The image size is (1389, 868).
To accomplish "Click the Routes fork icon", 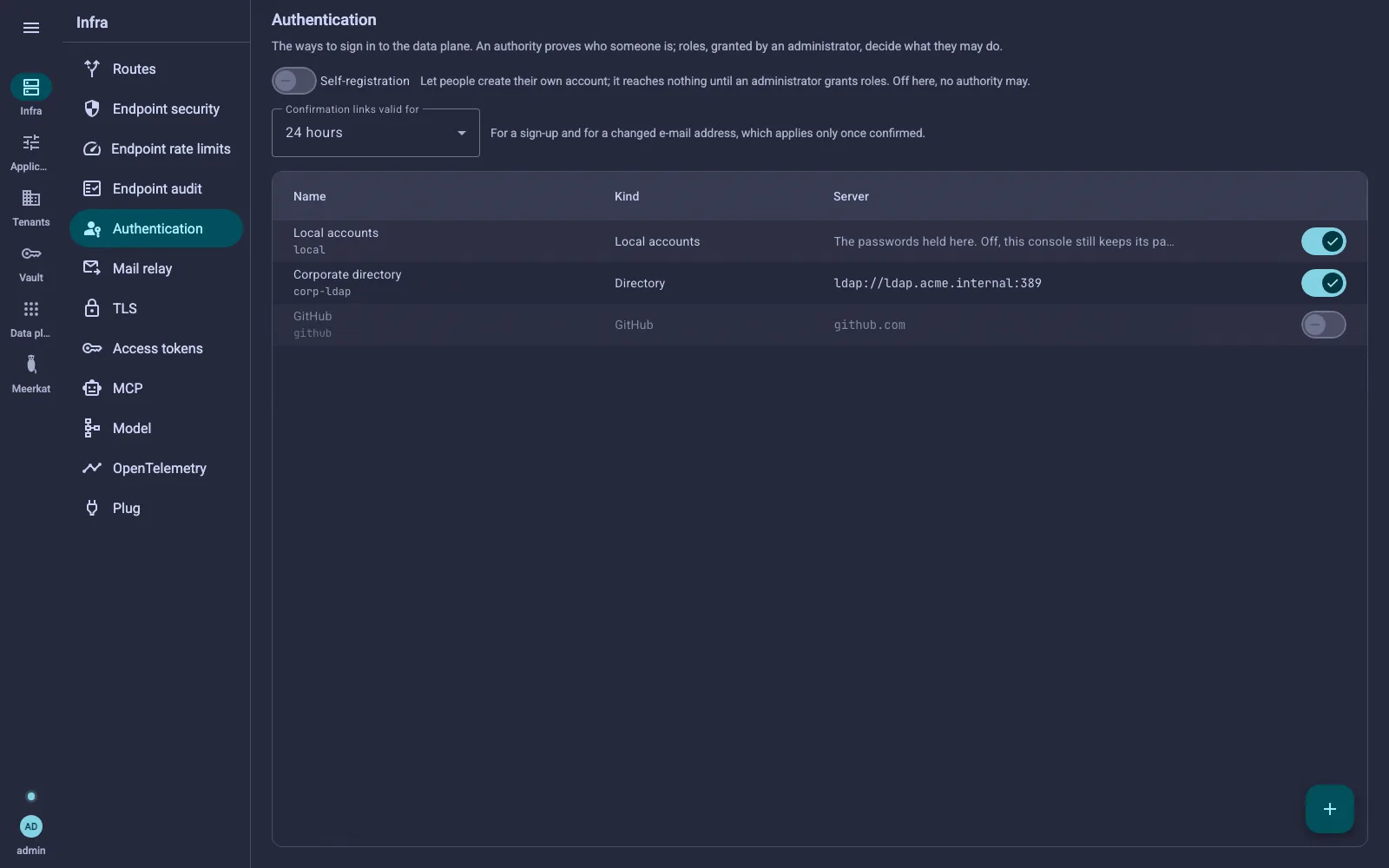I will tap(92, 69).
